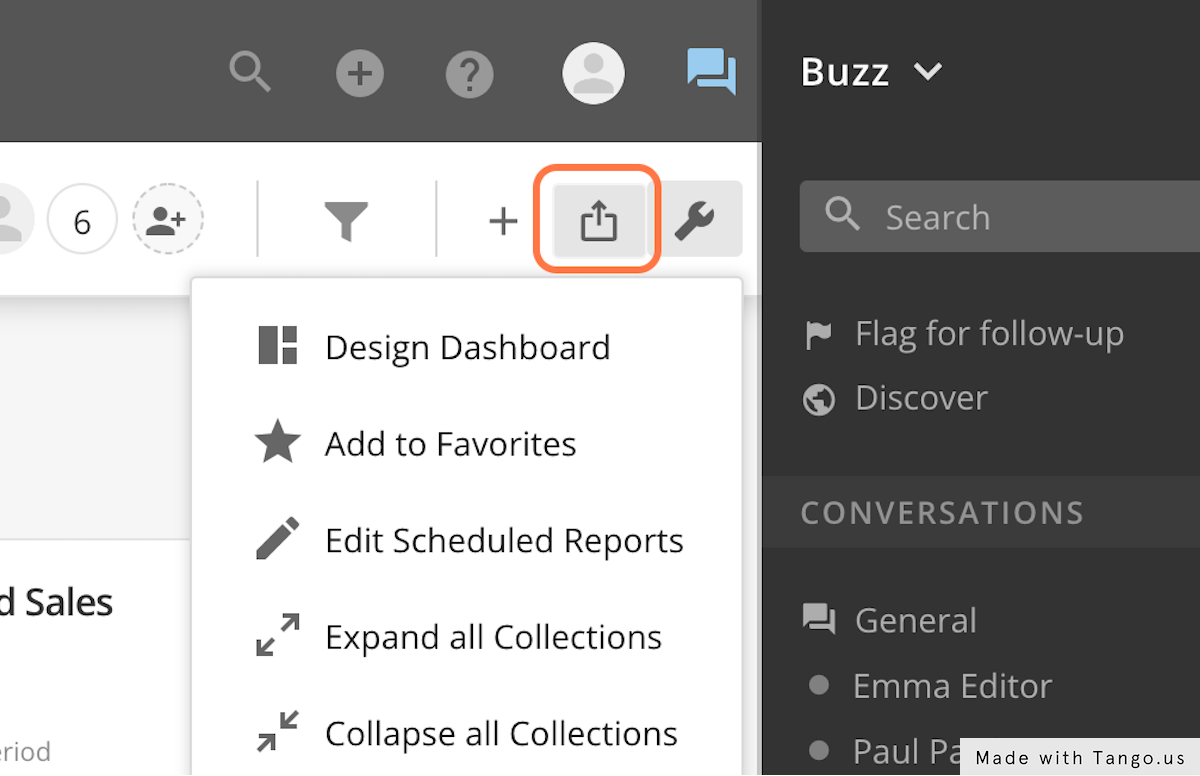Toggle Add to Favorites
Screen dimensions: 1200x776
(x=449, y=443)
